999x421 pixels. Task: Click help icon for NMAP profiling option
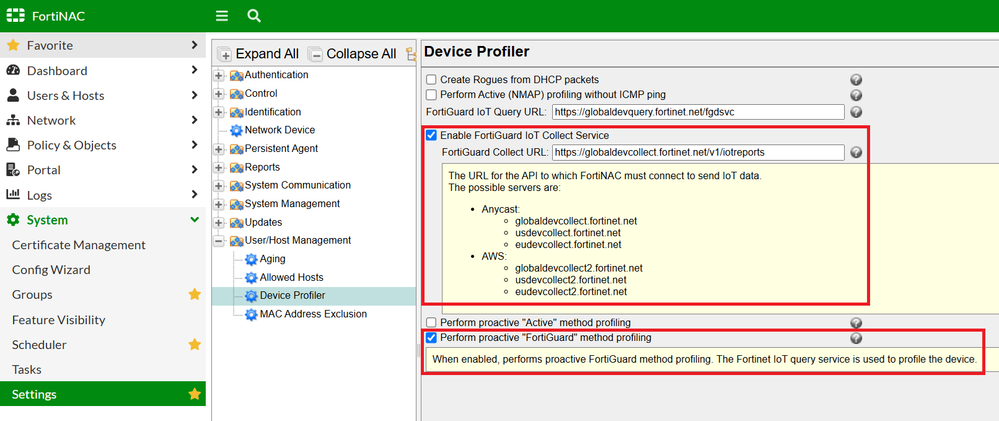pos(856,95)
